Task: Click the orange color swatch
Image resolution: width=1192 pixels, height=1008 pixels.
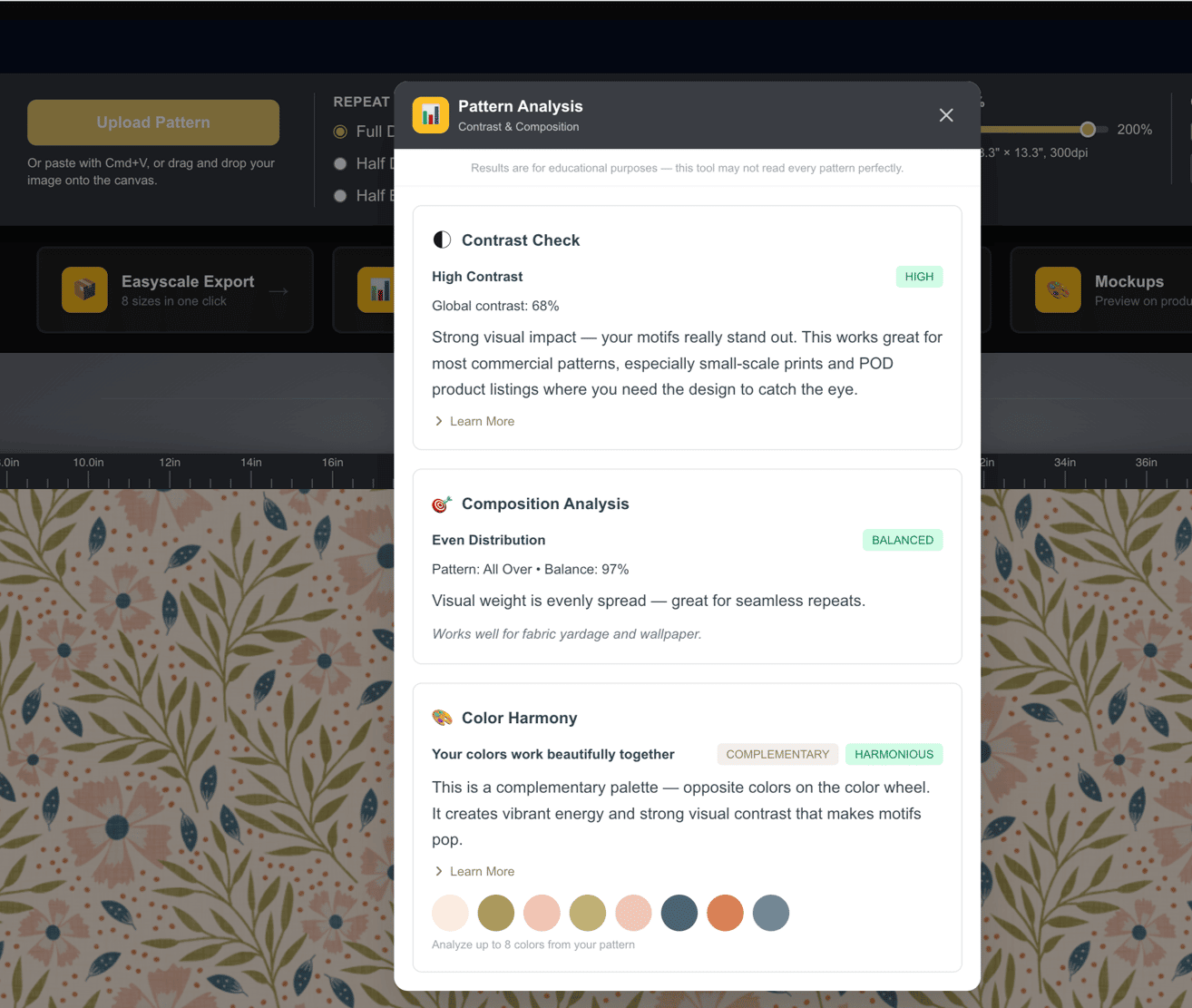Action: (x=725, y=913)
